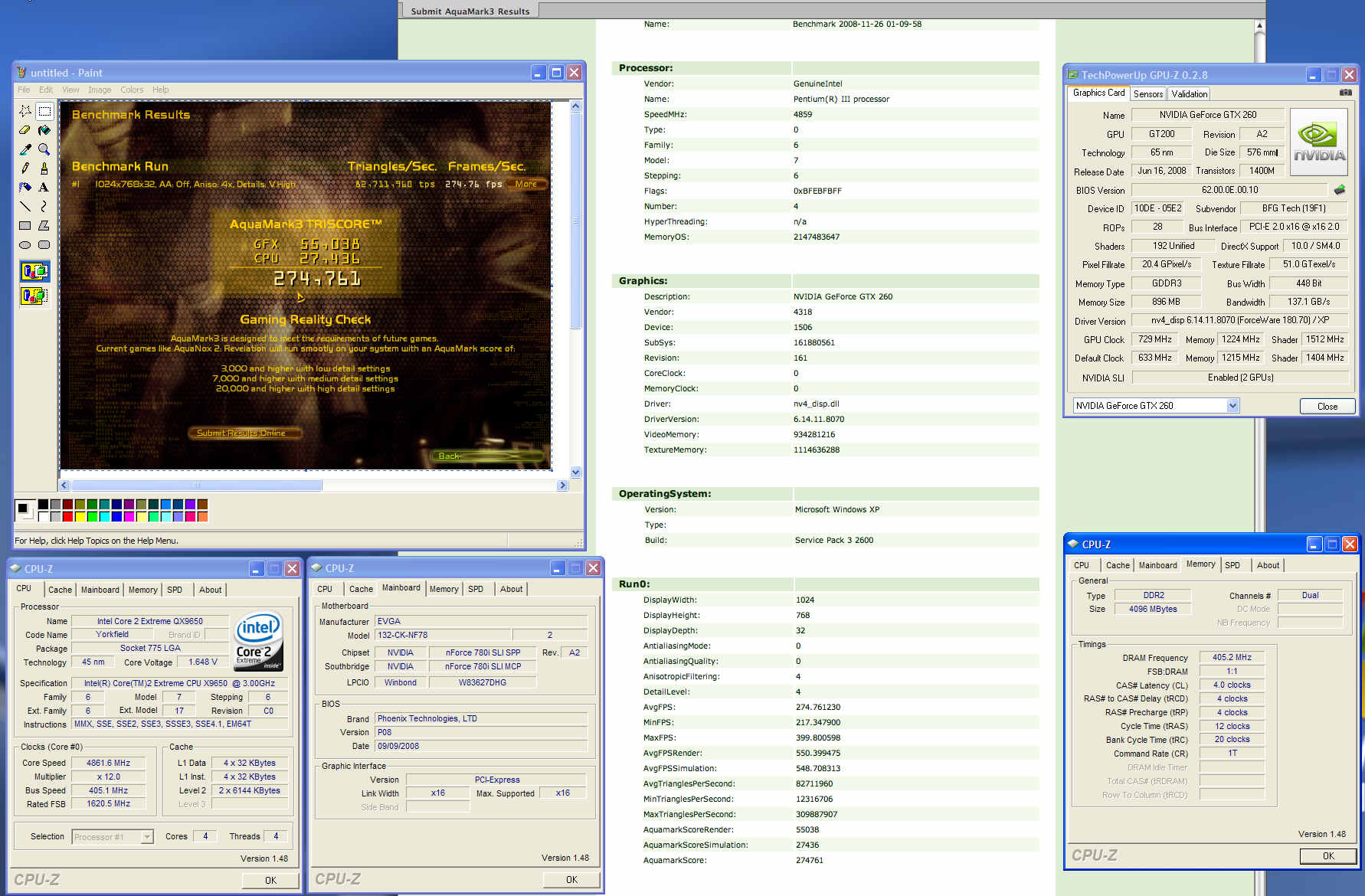Click Paint's vertical scrollbar up arrow
1365x896 pixels.
[x=576, y=106]
